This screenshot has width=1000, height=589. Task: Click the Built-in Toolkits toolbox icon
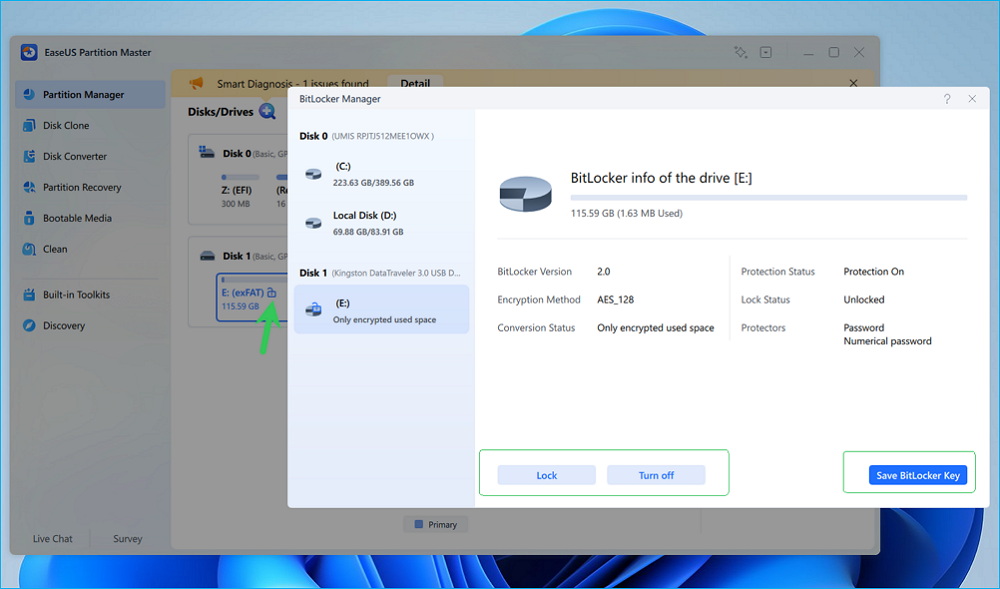click(29, 294)
